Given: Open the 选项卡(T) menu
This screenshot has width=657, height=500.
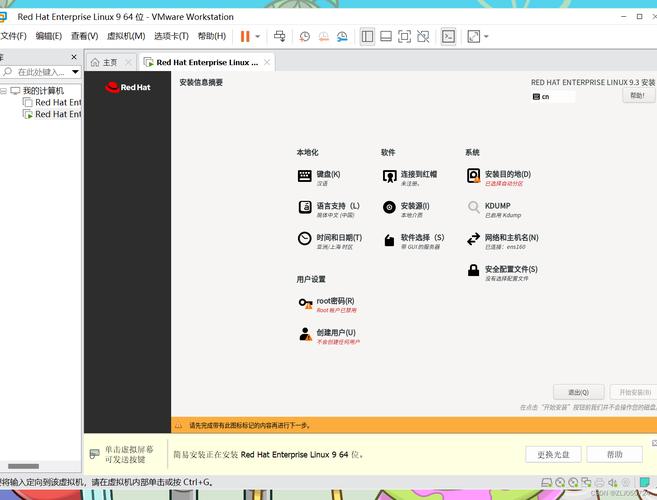Looking at the screenshot, I should pyautogui.click(x=171, y=36).
